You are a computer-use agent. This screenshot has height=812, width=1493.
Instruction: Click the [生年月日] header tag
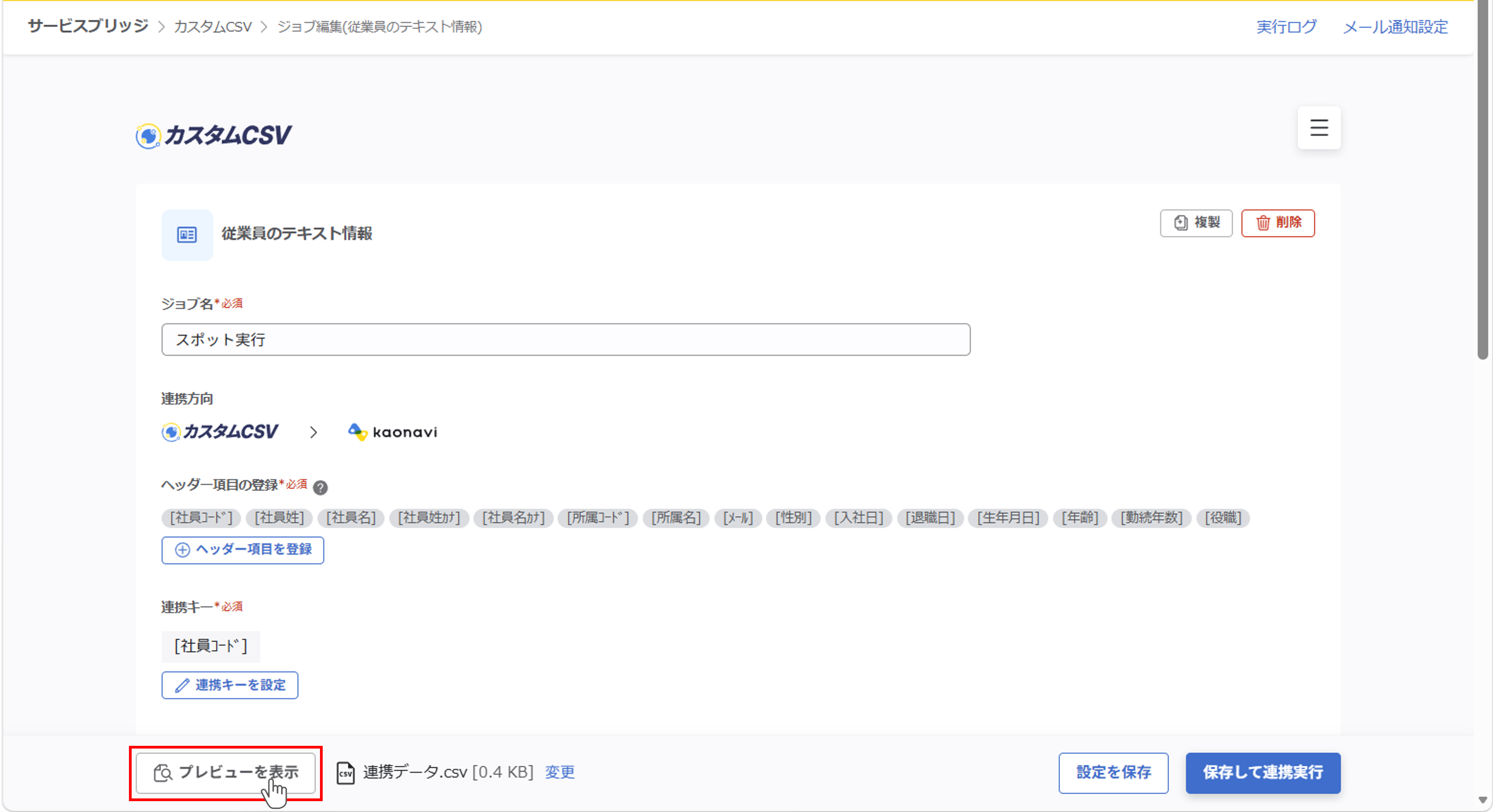tap(1008, 517)
